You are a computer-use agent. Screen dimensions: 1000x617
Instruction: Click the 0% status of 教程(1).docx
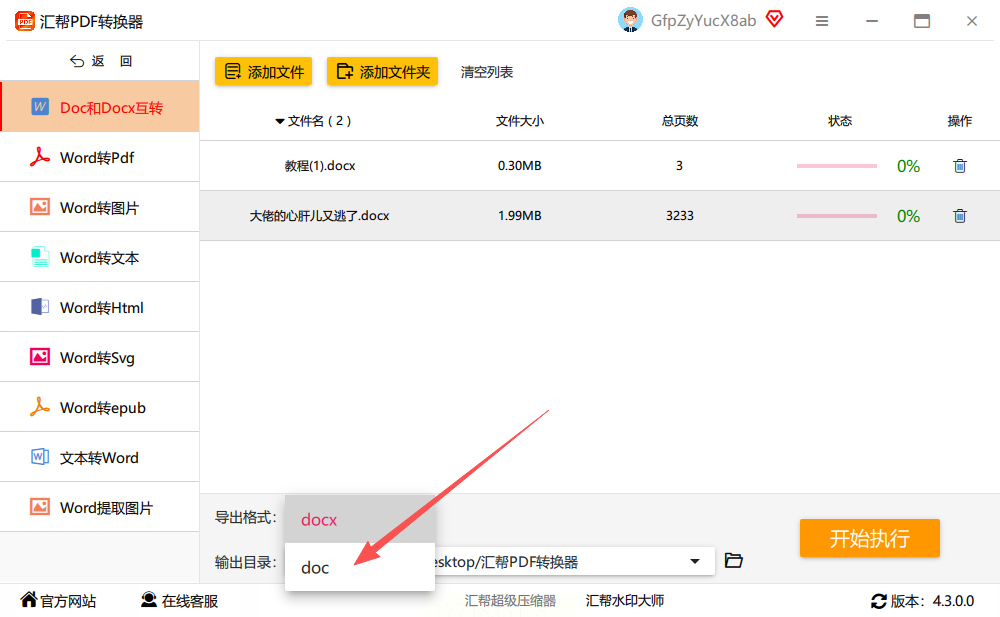click(x=908, y=166)
